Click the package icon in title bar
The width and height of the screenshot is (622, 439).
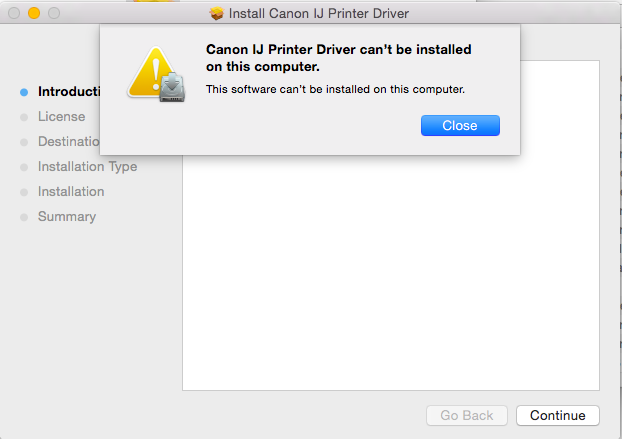[217, 14]
